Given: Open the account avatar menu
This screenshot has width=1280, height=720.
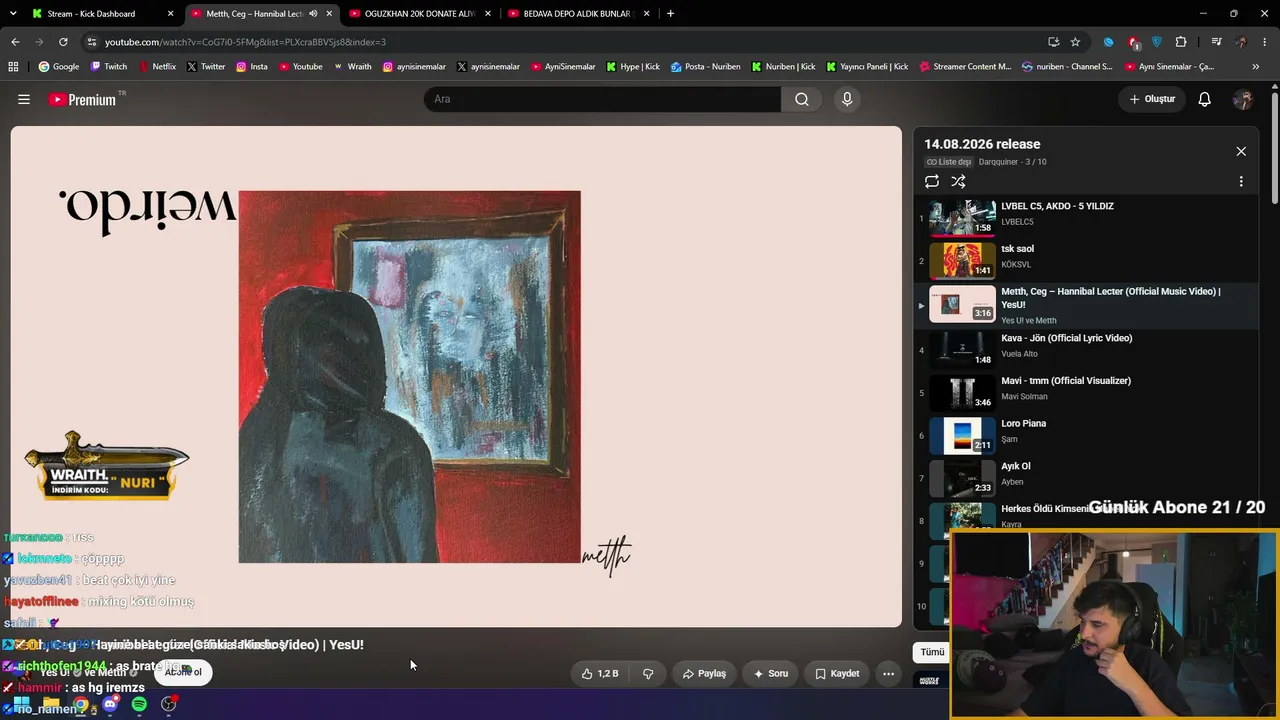Looking at the screenshot, I should click(x=1243, y=99).
